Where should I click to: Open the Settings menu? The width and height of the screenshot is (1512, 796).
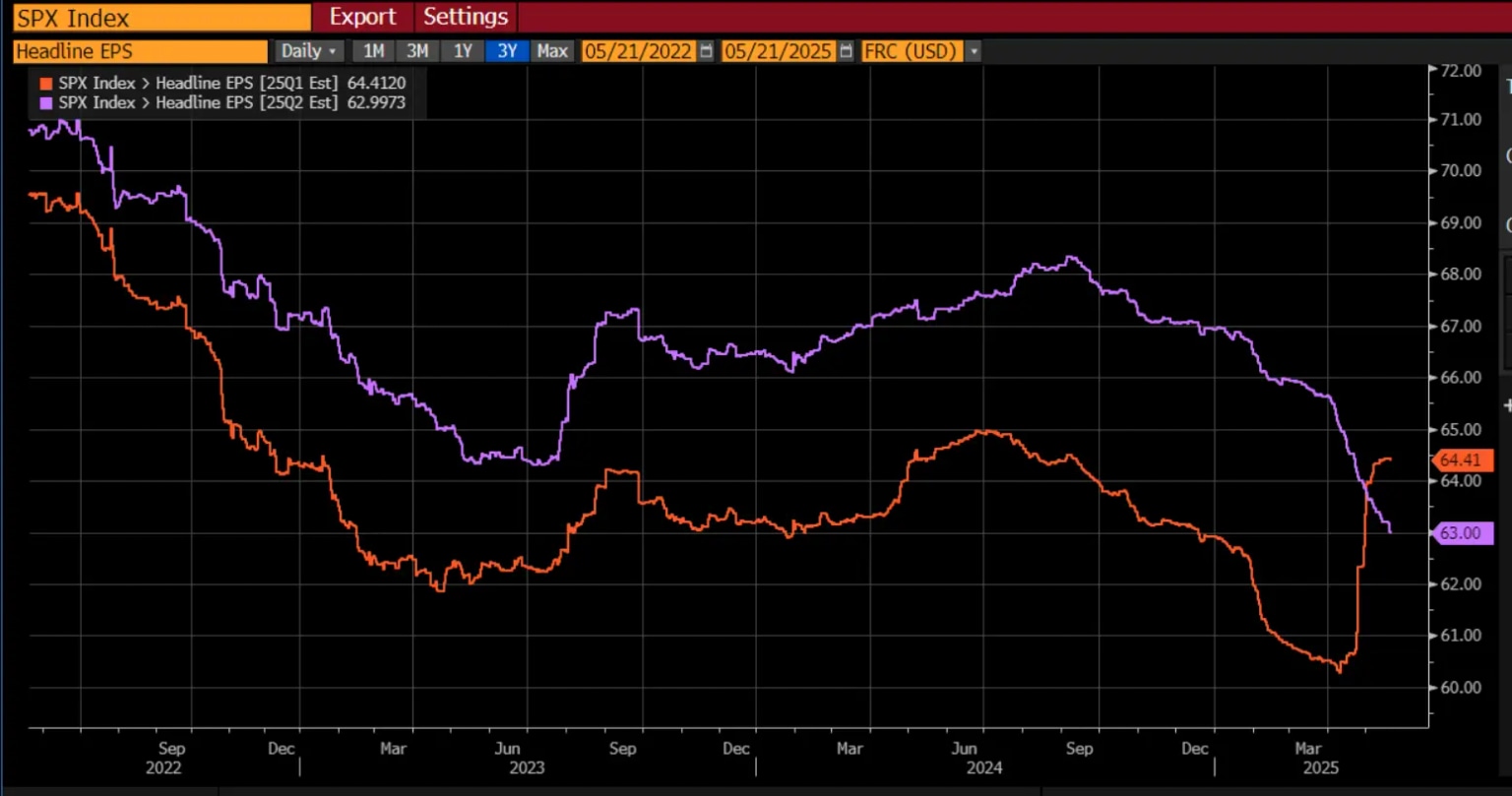tap(466, 17)
